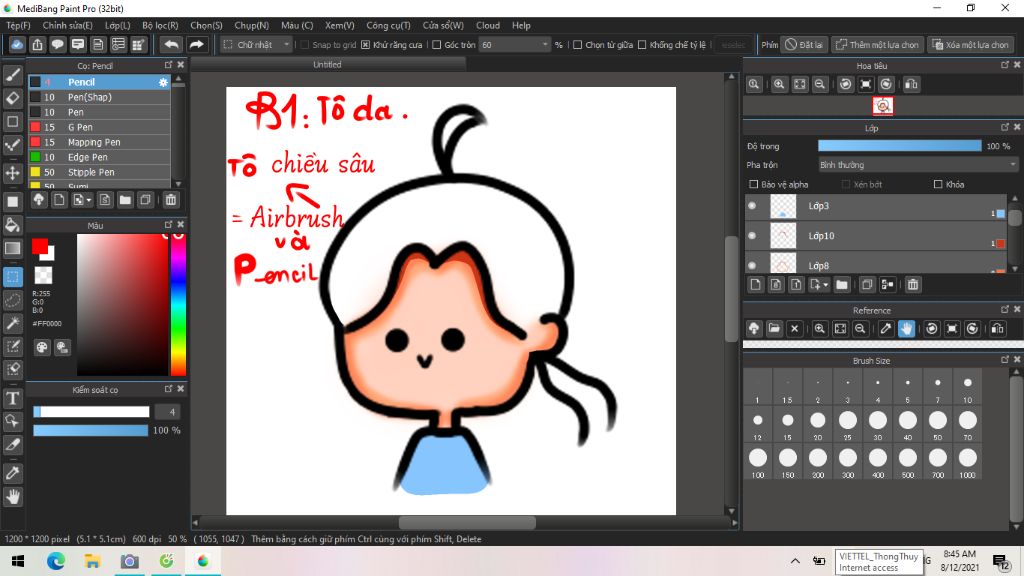Viewport: 1024px width, 576px height.
Task: Open the Chữ nhật selection shape dropdown
Action: [x=256, y=45]
